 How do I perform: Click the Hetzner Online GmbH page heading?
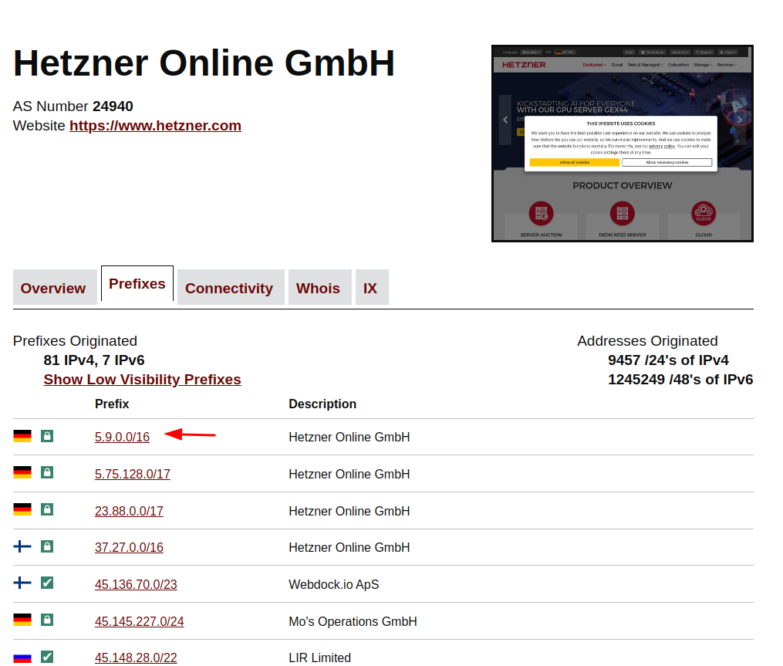pyautogui.click(x=204, y=63)
